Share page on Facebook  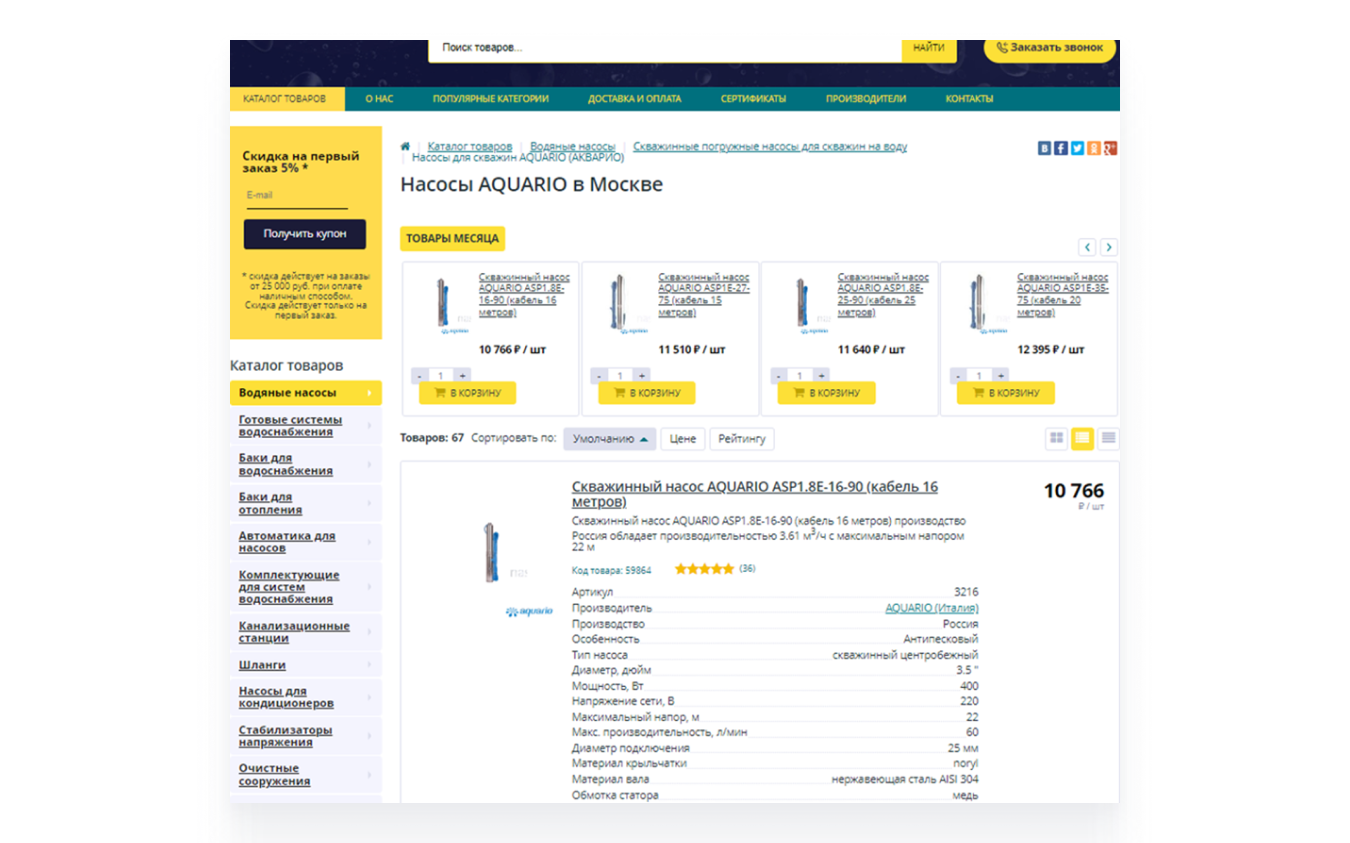coord(1061,148)
